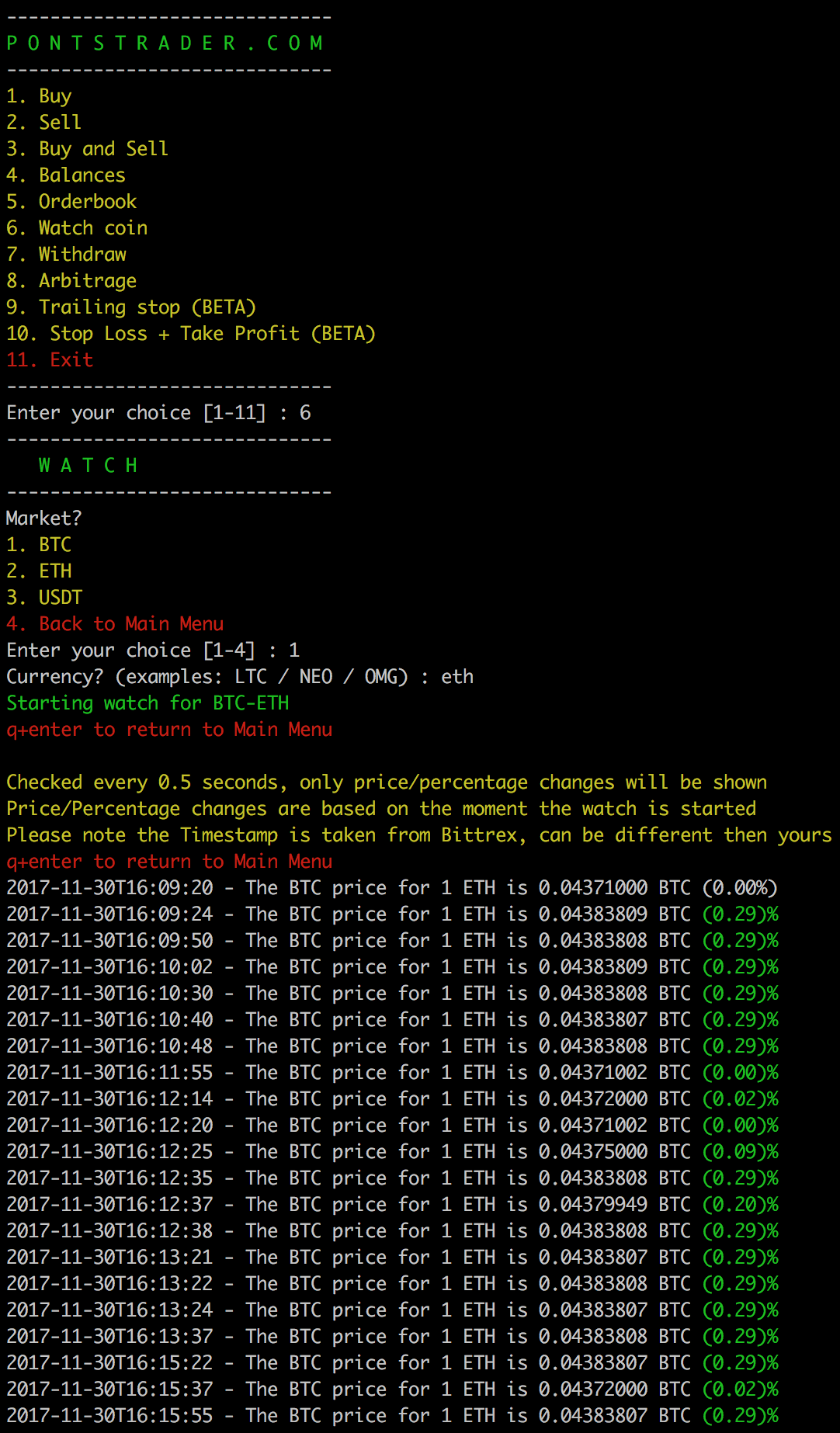
Task: Click the green WATCH heading
Action: 88,466
